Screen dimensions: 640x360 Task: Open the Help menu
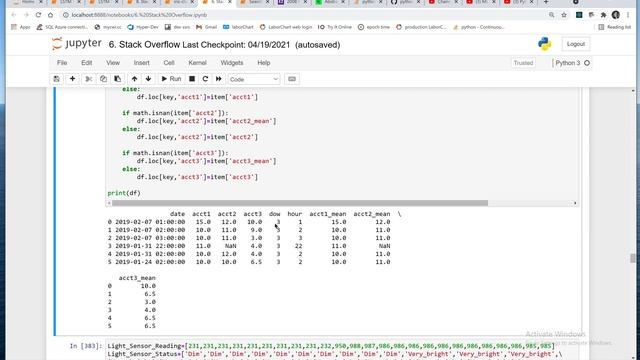point(264,63)
